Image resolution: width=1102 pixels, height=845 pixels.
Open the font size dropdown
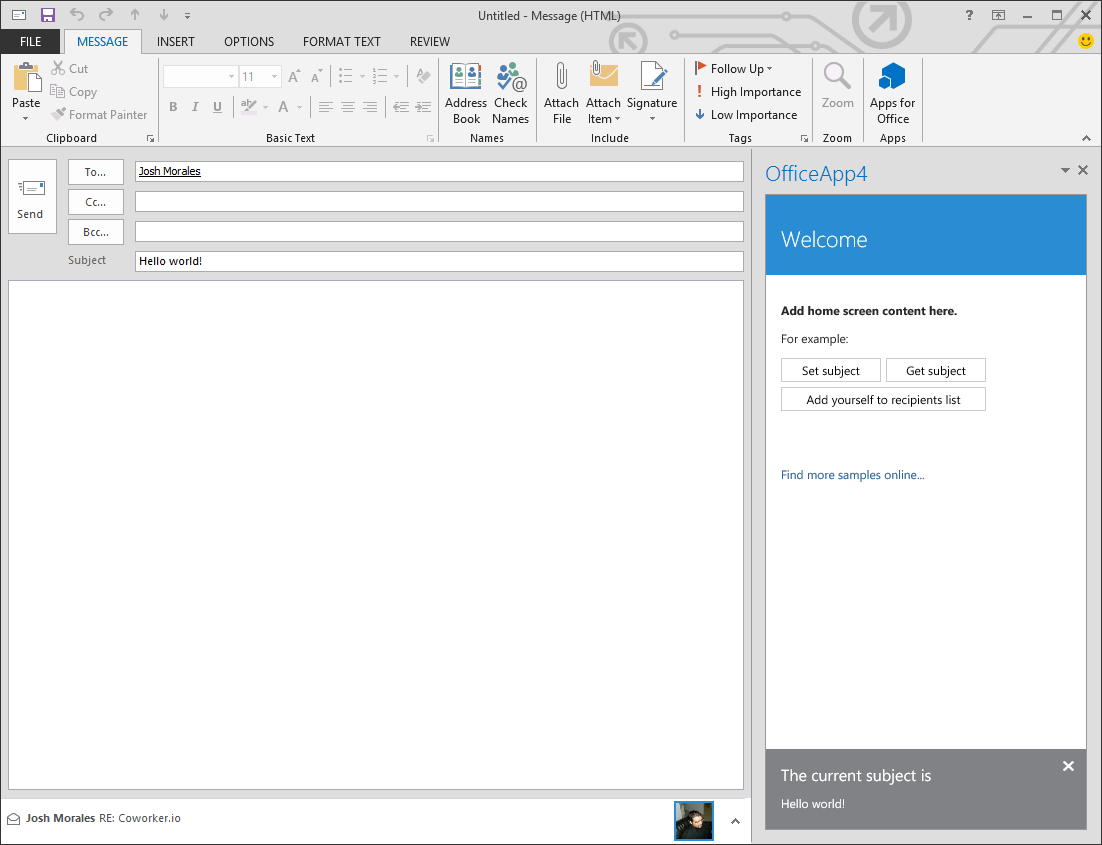pyautogui.click(x=273, y=76)
